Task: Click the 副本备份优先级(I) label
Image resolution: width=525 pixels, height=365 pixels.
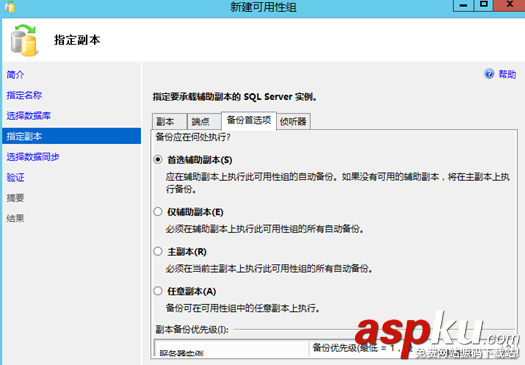Action: (192, 330)
